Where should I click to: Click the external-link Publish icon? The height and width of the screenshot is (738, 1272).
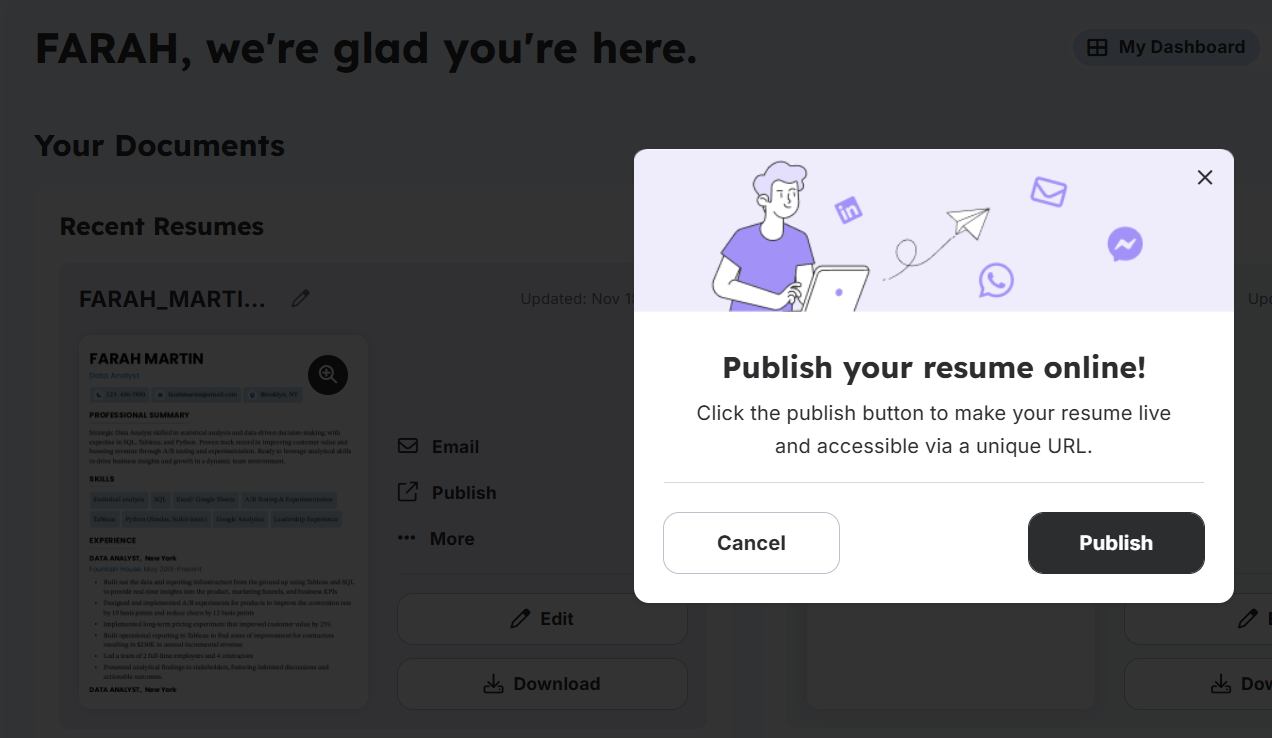click(408, 492)
